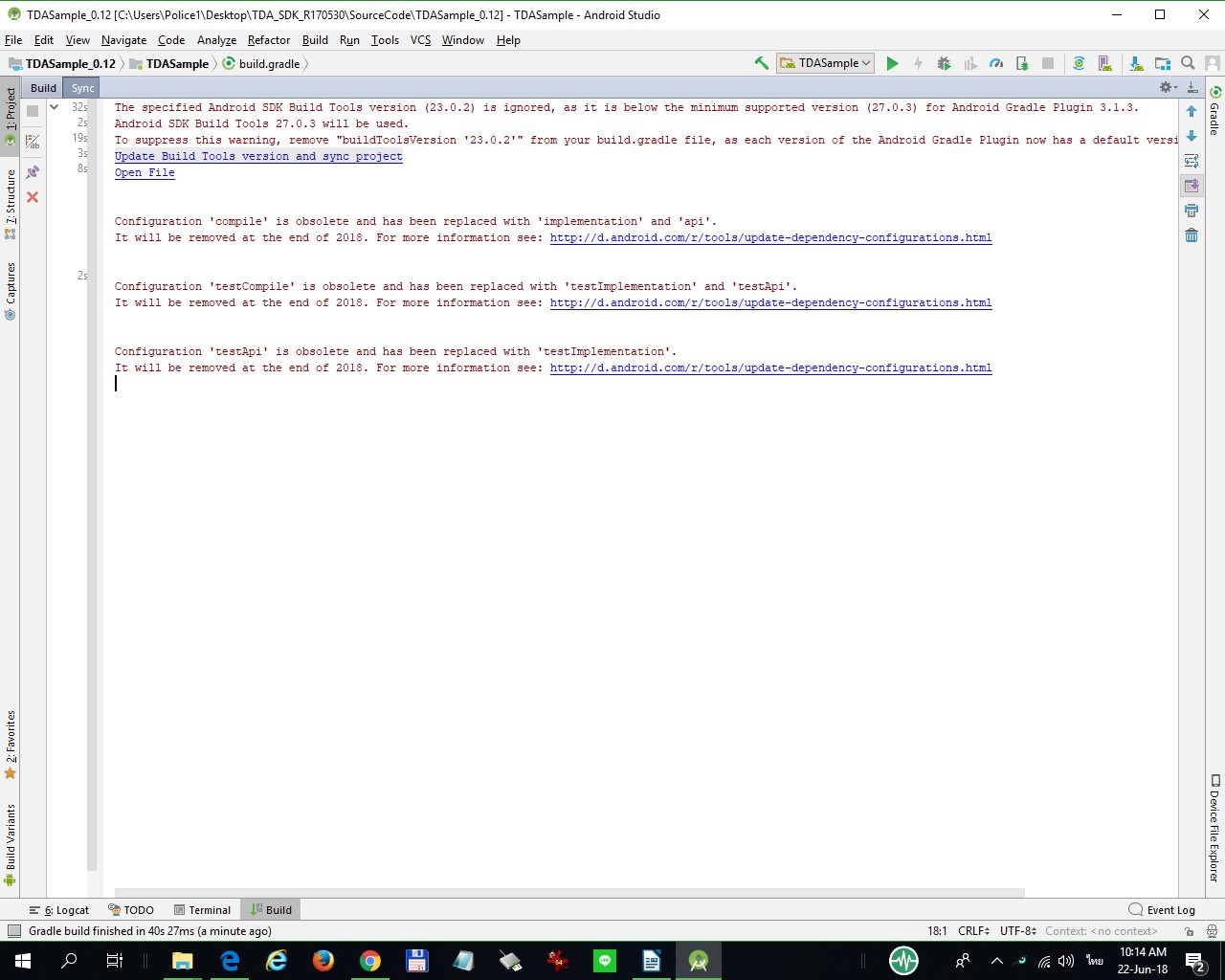Open the Gradle tool window on right edge

click(x=1214, y=110)
